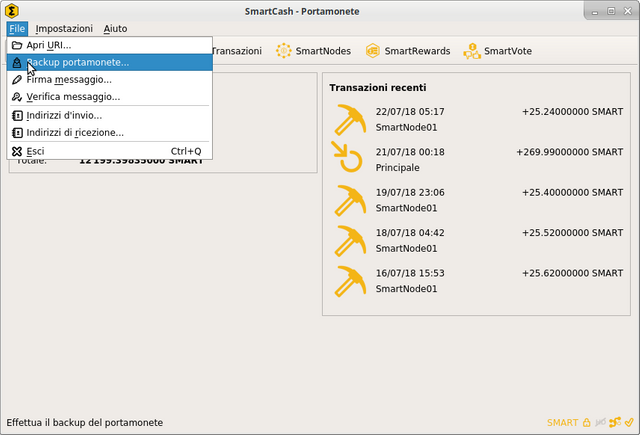The height and width of the screenshot is (435, 640).
Task: Switch to the SmartNodes tab
Action: click(x=313, y=51)
